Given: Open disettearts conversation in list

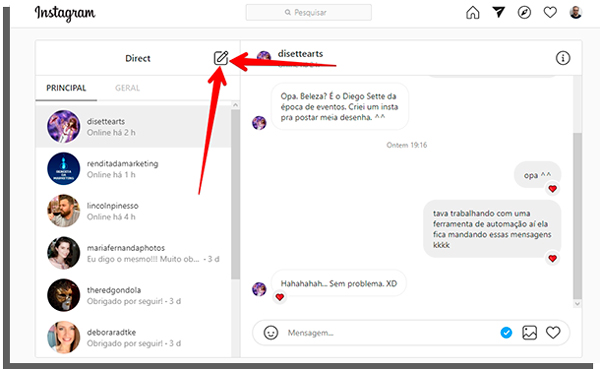Looking at the screenshot, I should pos(133,127).
